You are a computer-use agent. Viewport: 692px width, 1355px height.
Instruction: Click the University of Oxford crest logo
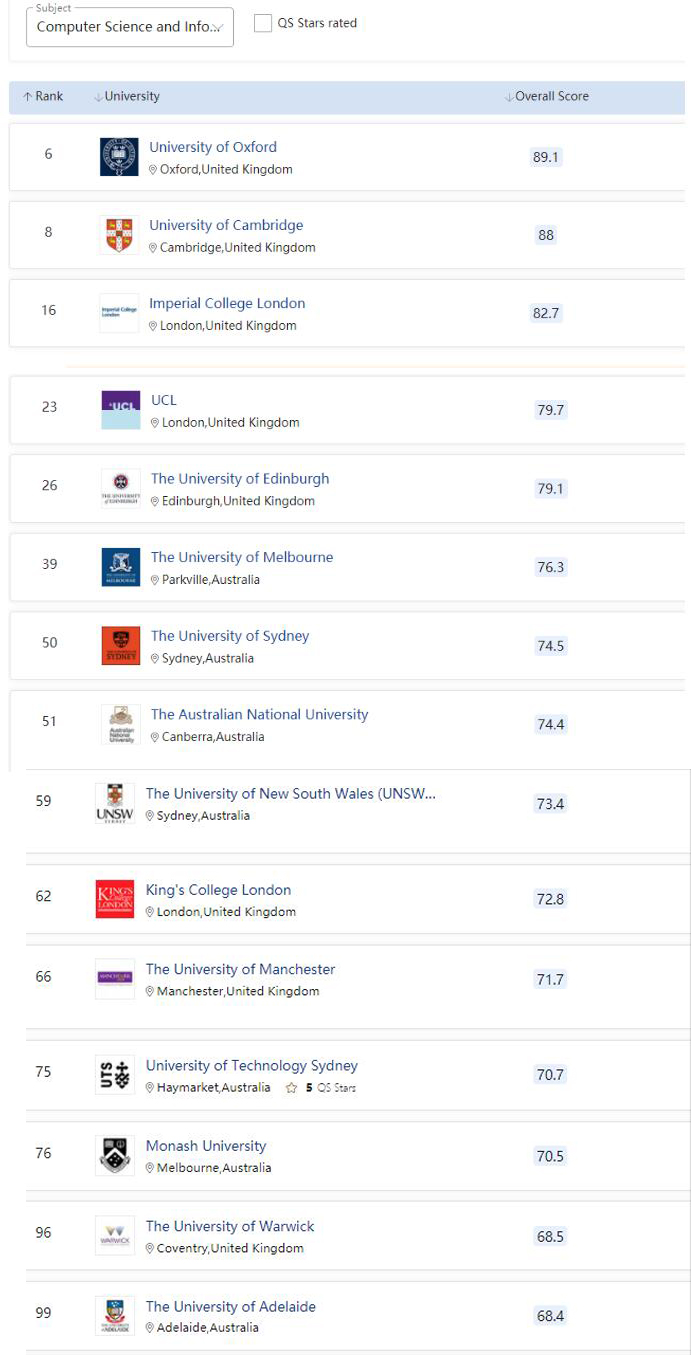point(119,157)
